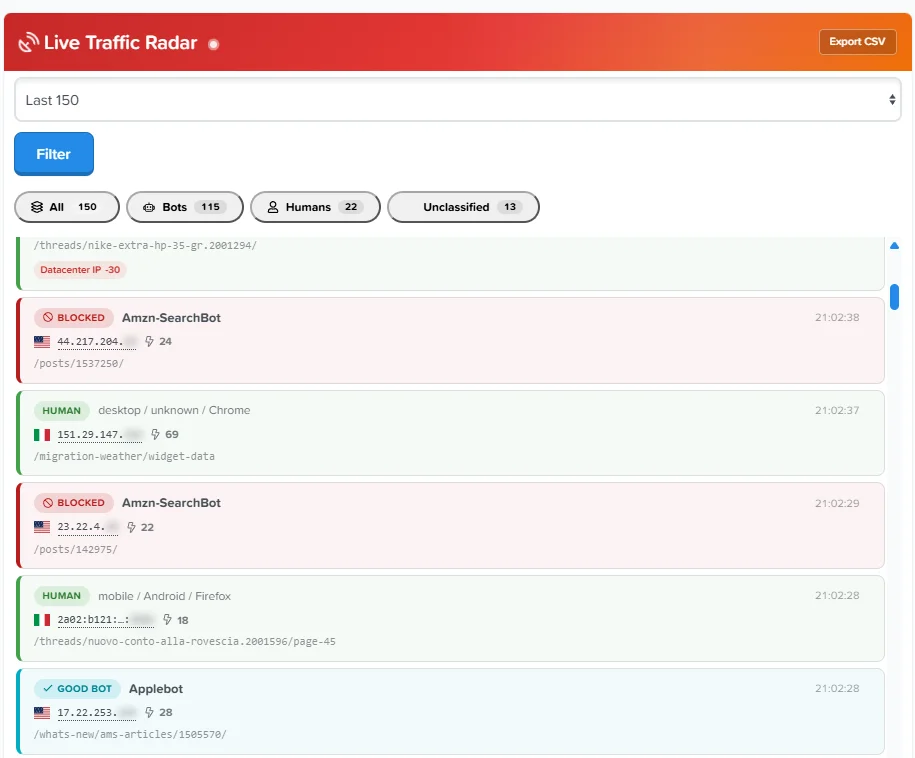The width and height of the screenshot is (915, 758).
Task: Click the live status dot in the header
Action: (214, 44)
